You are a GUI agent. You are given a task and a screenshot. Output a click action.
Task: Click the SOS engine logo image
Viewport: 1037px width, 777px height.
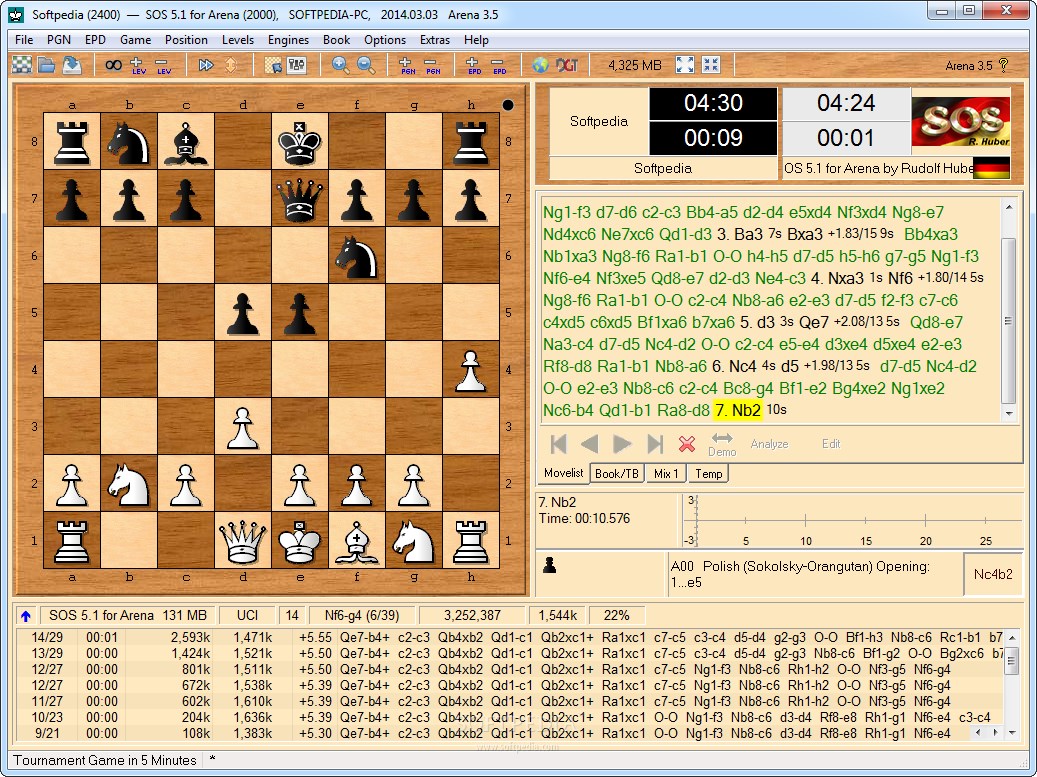(960, 121)
